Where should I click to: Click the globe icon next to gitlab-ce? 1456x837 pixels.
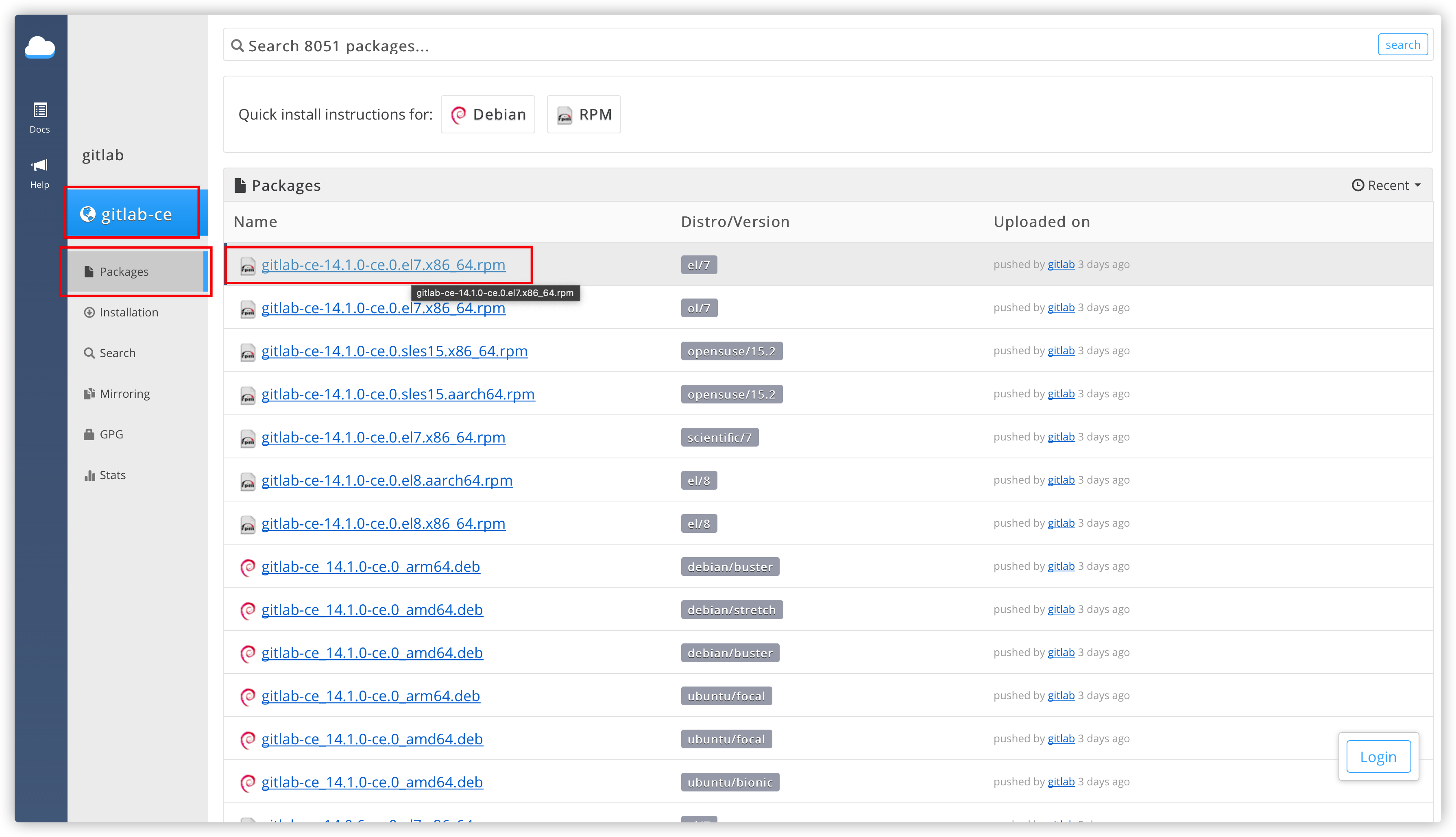click(x=87, y=214)
